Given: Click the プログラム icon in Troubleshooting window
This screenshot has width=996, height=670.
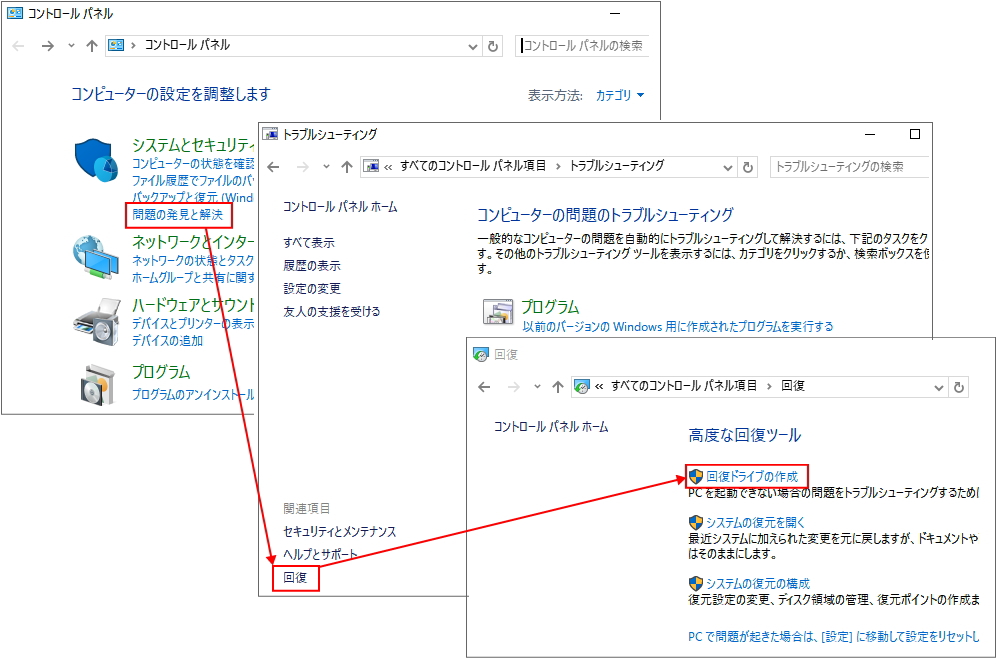Looking at the screenshot, I should (498, 313).
